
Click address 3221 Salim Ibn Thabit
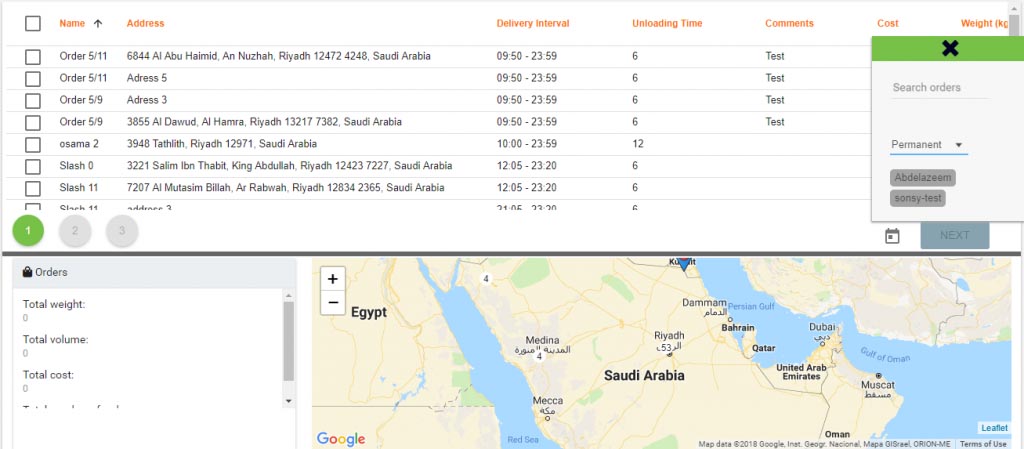pyautogui.click(x=289, y=166)
